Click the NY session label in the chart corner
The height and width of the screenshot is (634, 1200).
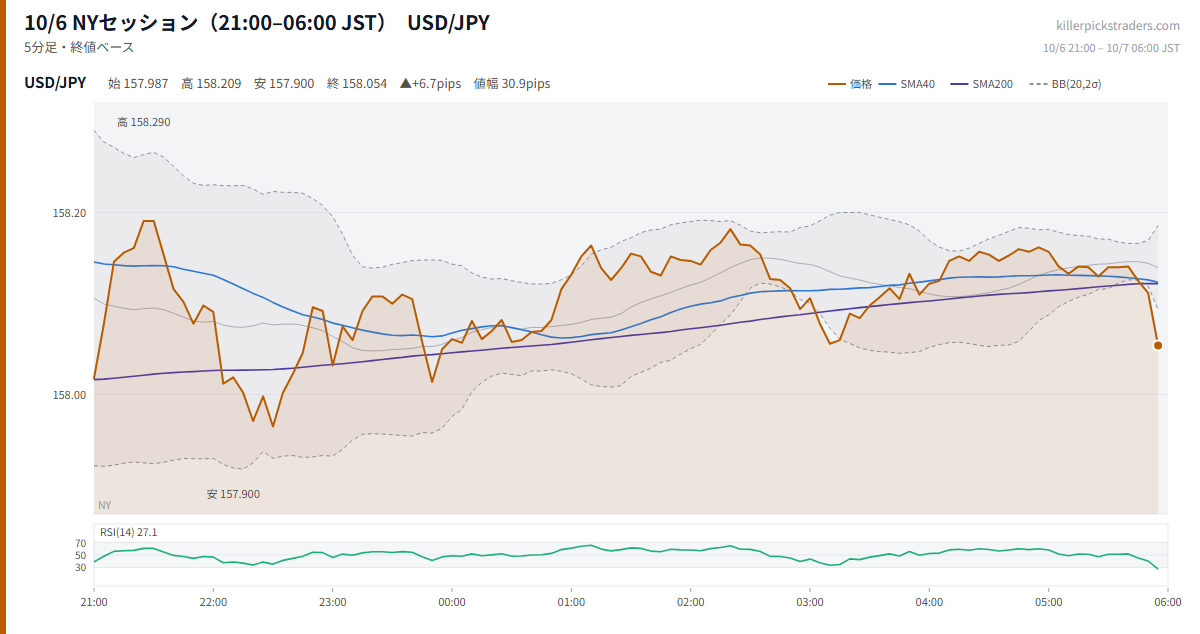[x=105, y=505]
